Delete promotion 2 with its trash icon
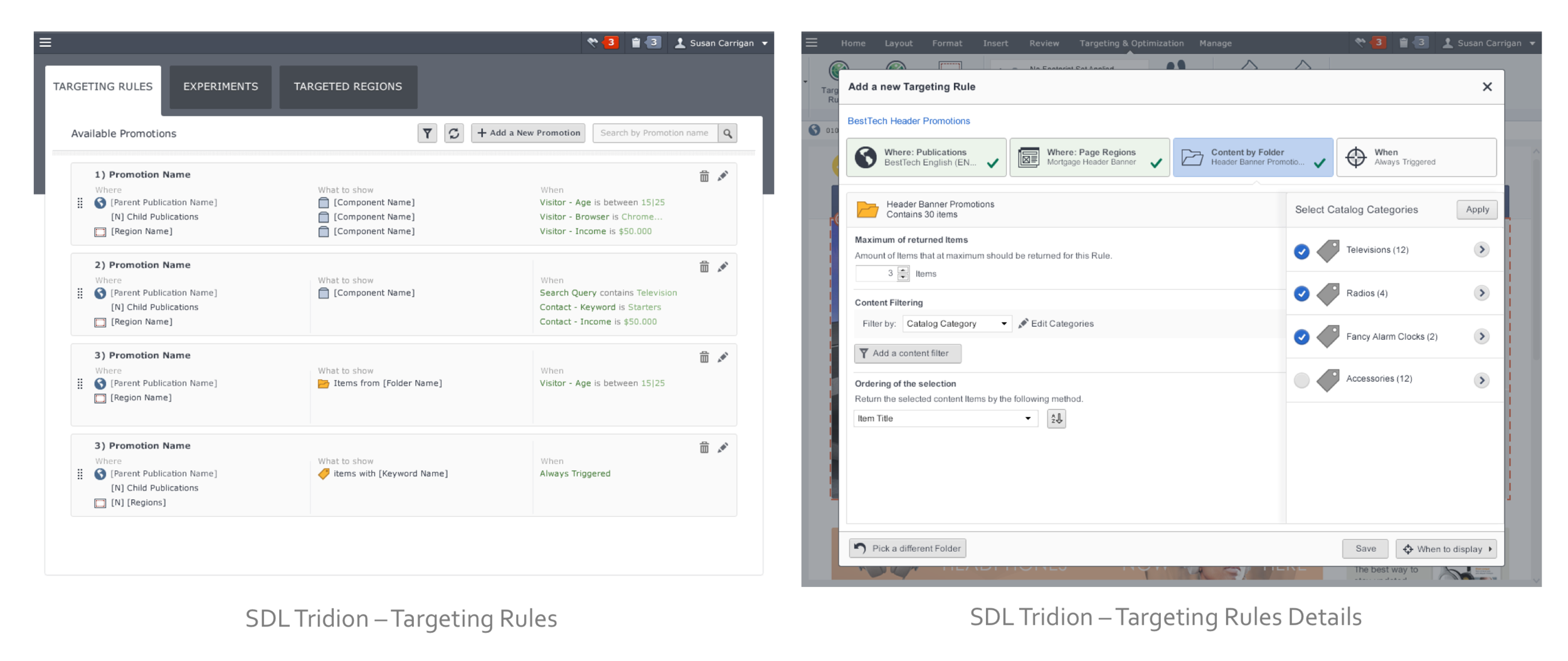 704,267
